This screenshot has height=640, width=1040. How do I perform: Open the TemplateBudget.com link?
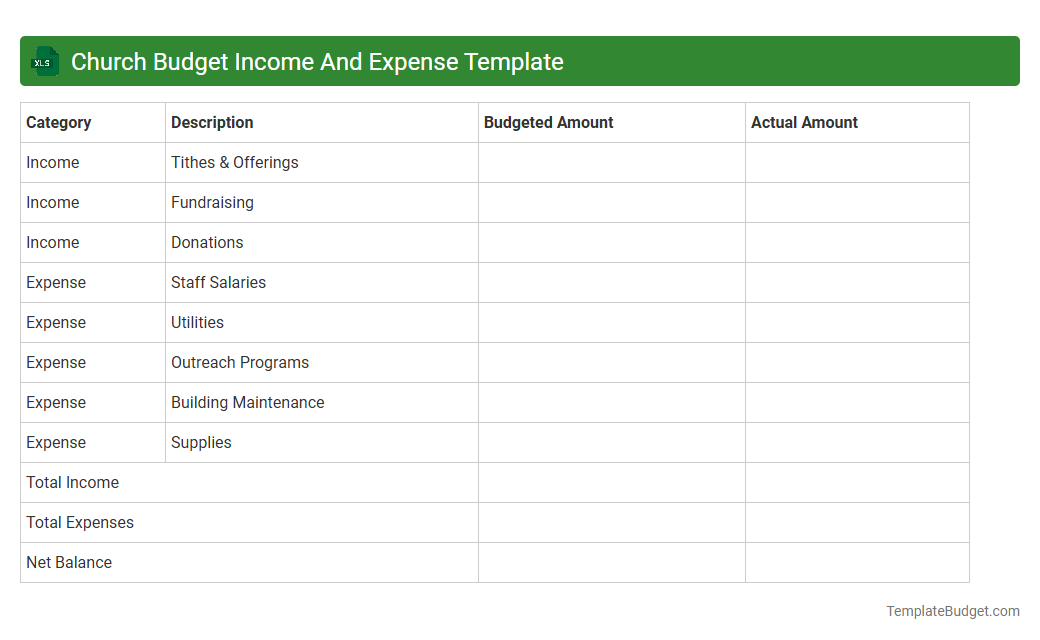pyautogui.click(x=953, y=610)
